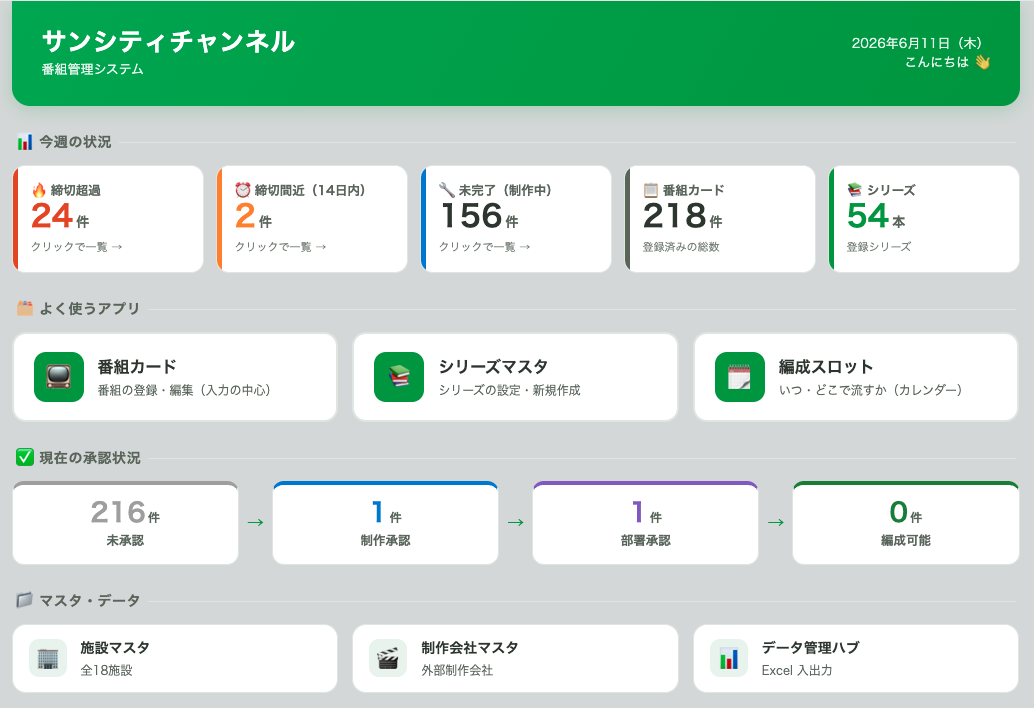Click the folder icon next to マスタ・データ
1034x708 pixels.
[25, 600]
